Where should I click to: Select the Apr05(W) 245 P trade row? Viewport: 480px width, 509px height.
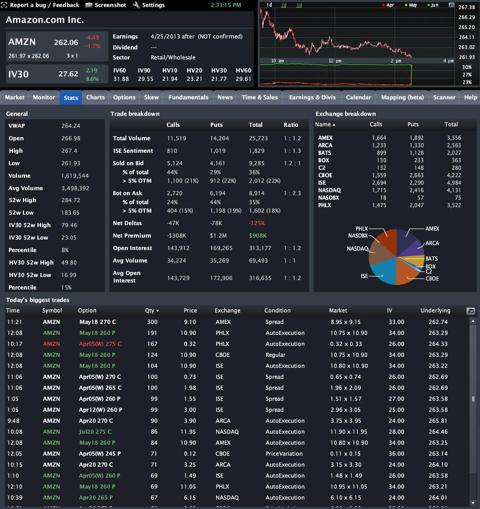point(235,454)
